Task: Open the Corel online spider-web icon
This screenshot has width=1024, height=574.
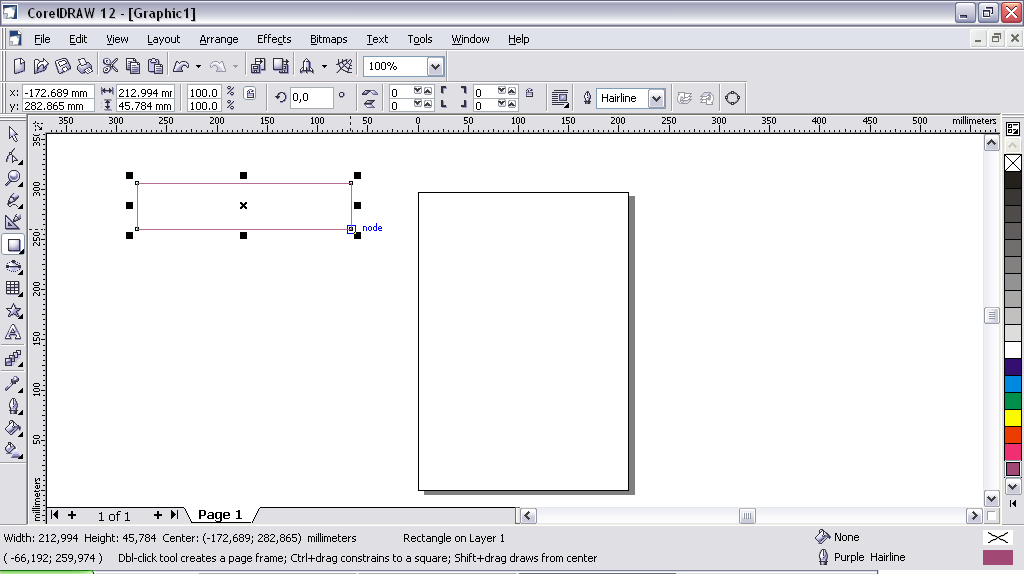Action: coord(344,66)
